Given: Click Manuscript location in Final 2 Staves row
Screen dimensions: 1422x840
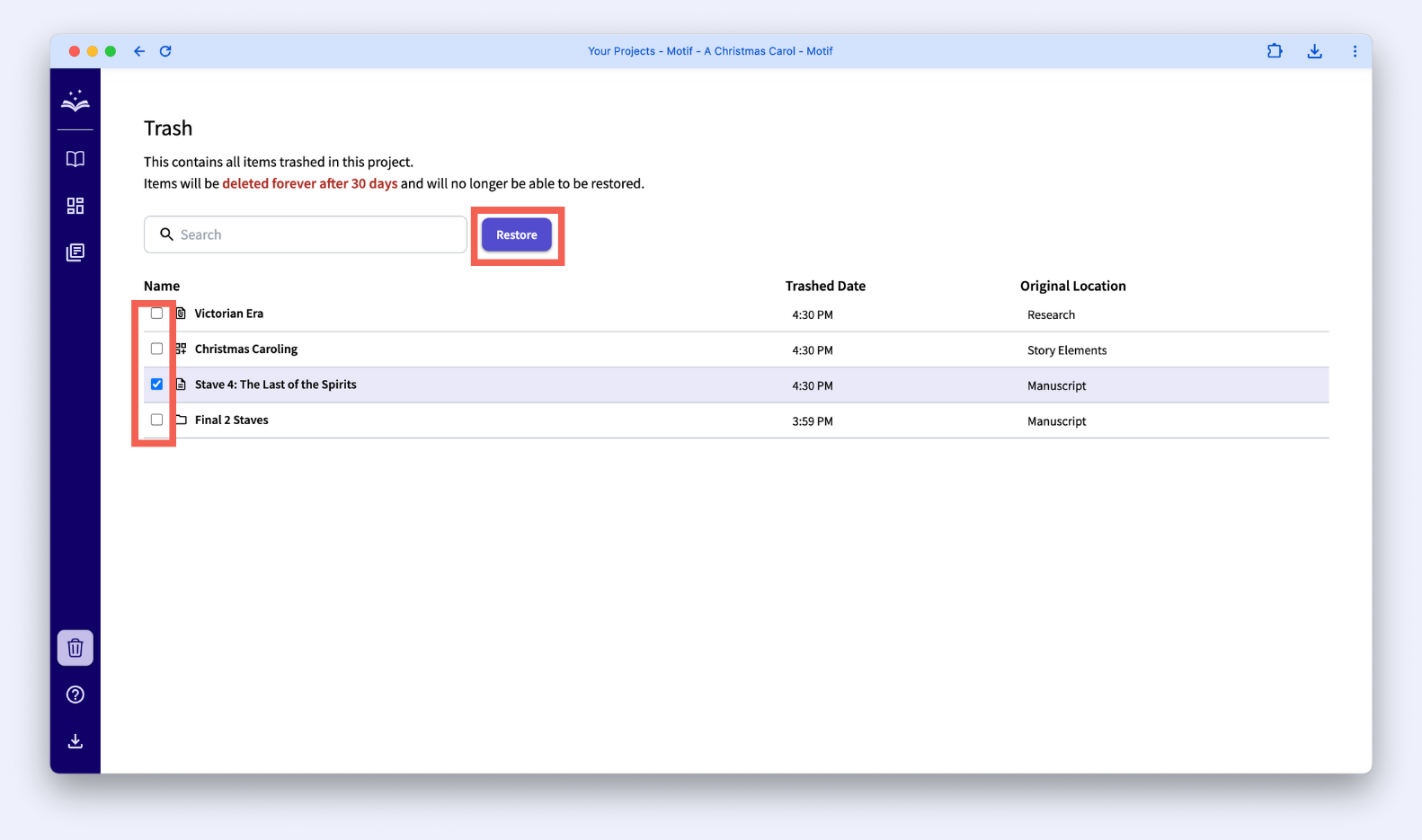Looking at the screenshot, I should (1056, 421).
